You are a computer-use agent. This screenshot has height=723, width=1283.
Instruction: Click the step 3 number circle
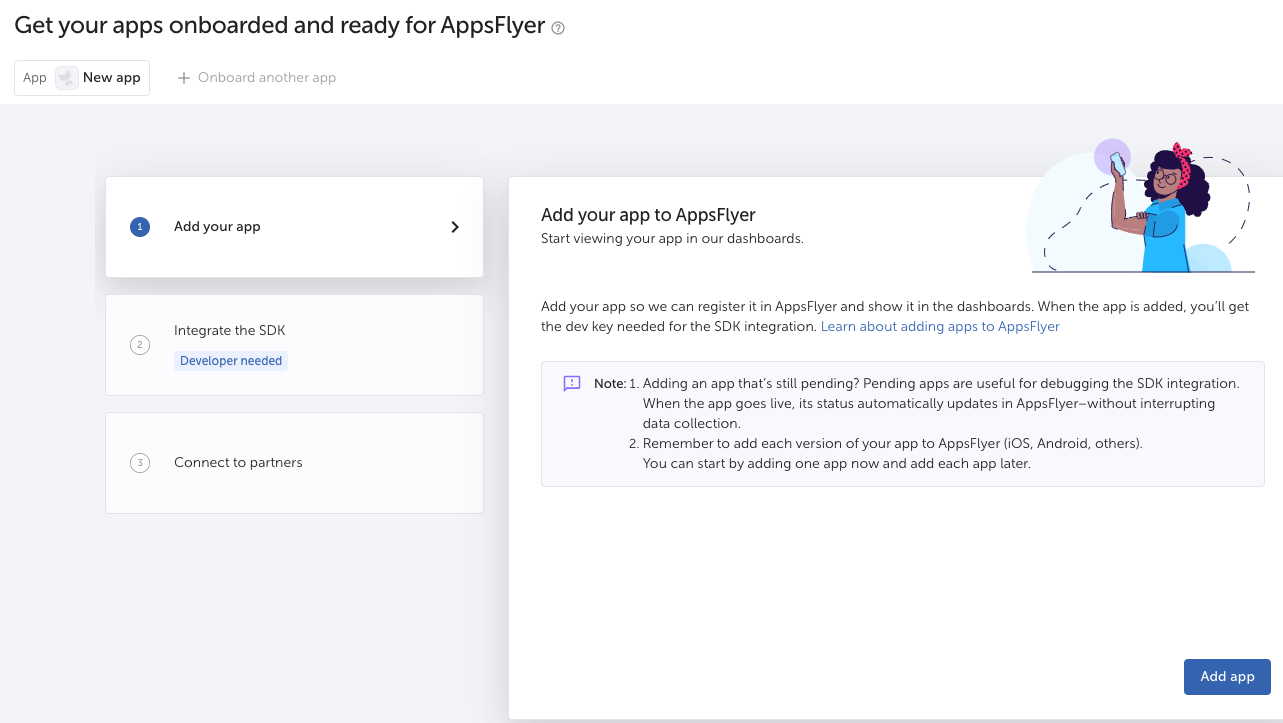pos(140,463)
